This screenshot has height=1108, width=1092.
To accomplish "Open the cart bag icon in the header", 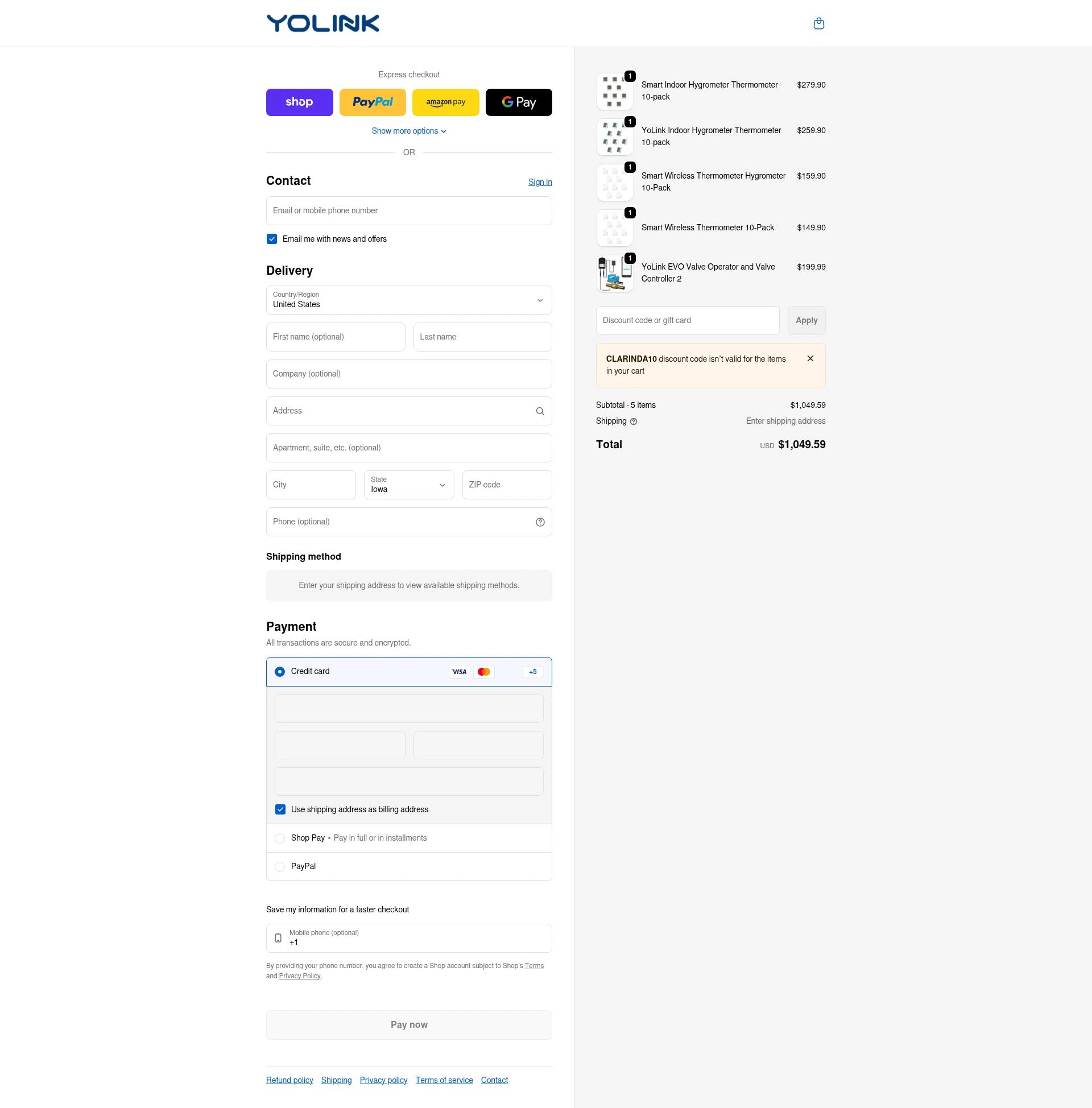I will tap(818, 23).
